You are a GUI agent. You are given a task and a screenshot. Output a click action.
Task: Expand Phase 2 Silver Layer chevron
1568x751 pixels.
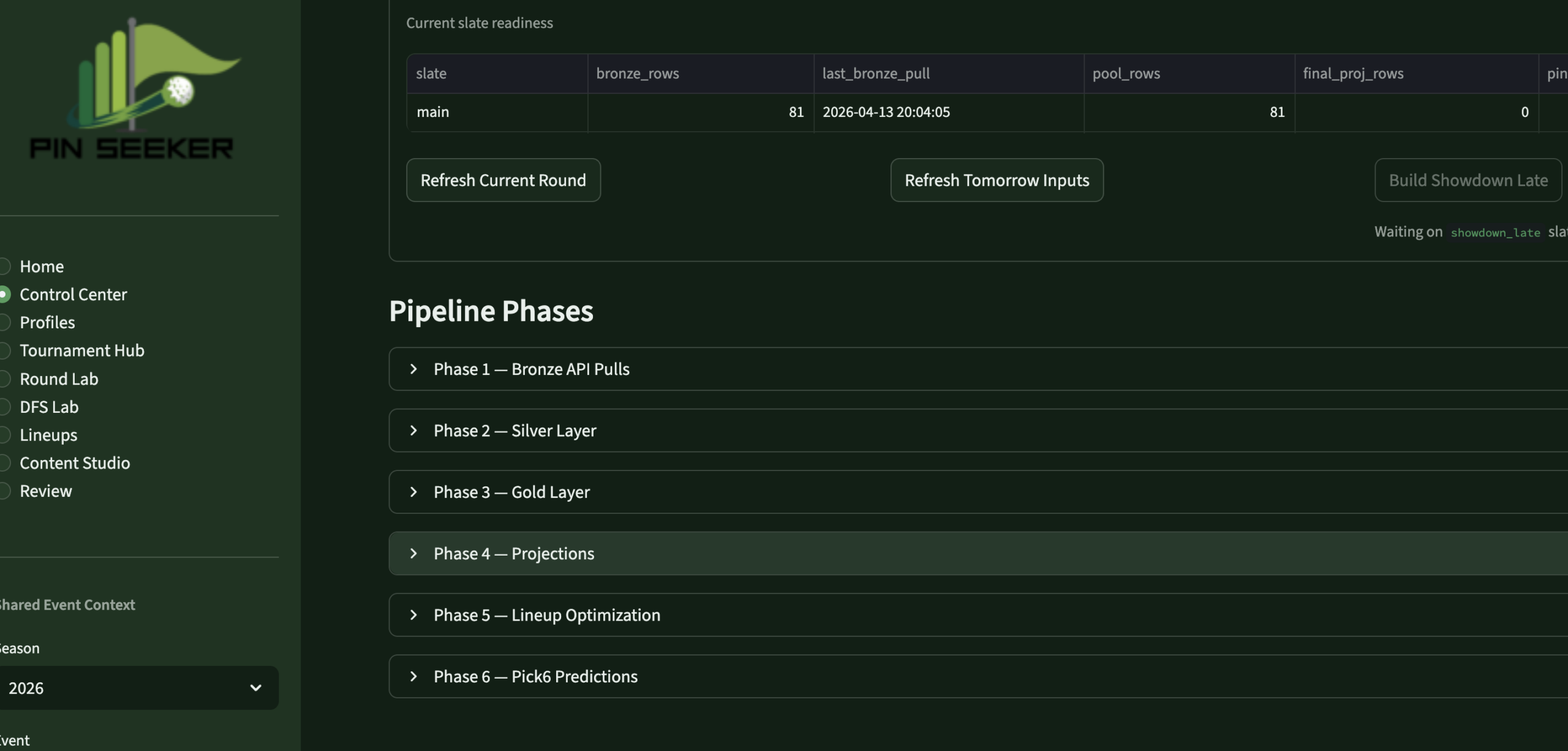coord(413,431)
